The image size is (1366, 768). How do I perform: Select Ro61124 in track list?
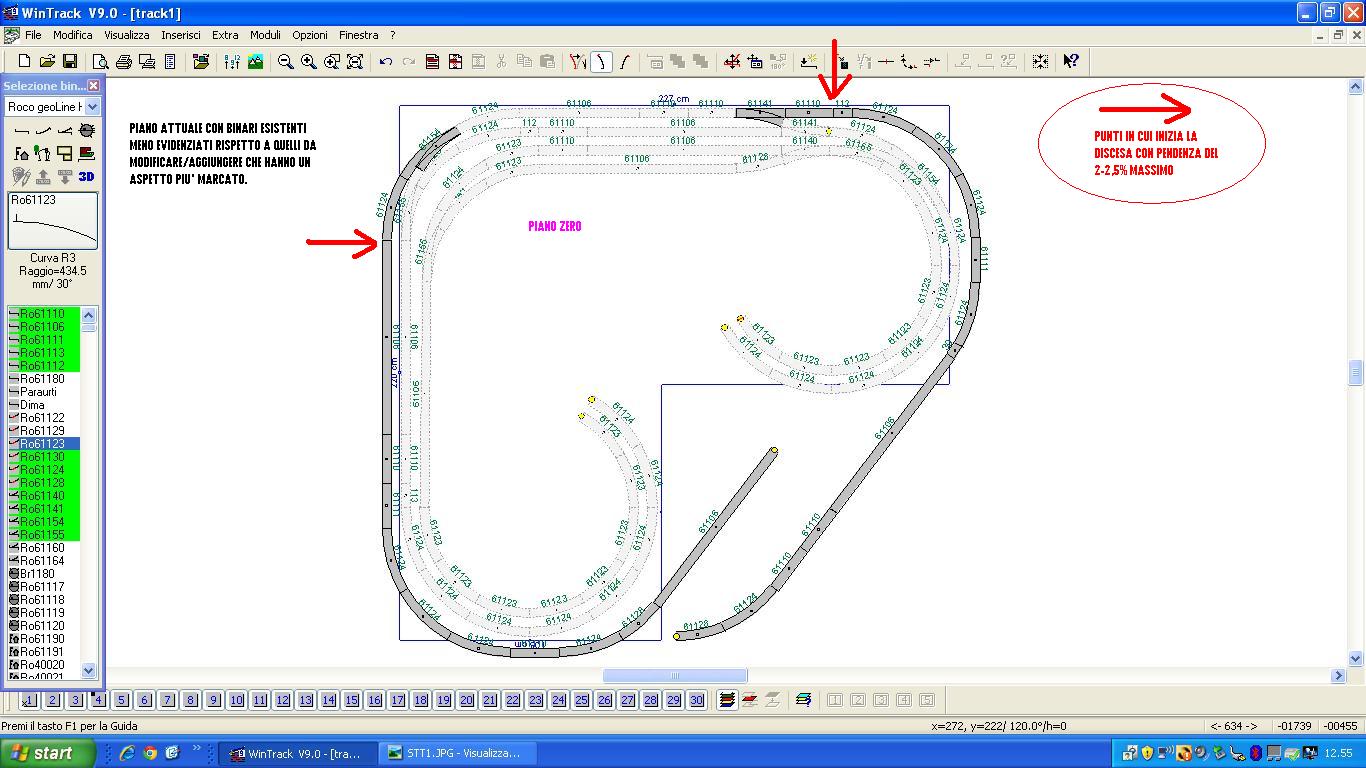(44, 470)
